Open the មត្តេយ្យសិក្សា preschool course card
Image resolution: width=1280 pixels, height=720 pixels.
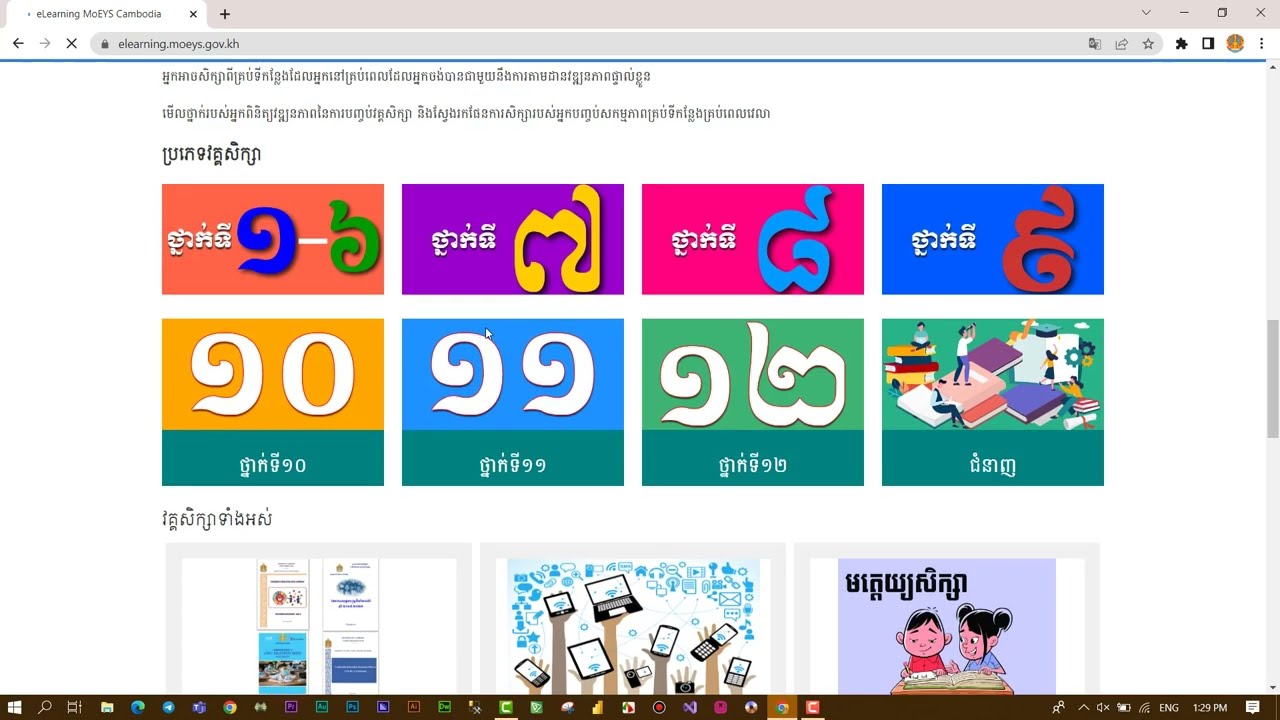pos(947,626)
